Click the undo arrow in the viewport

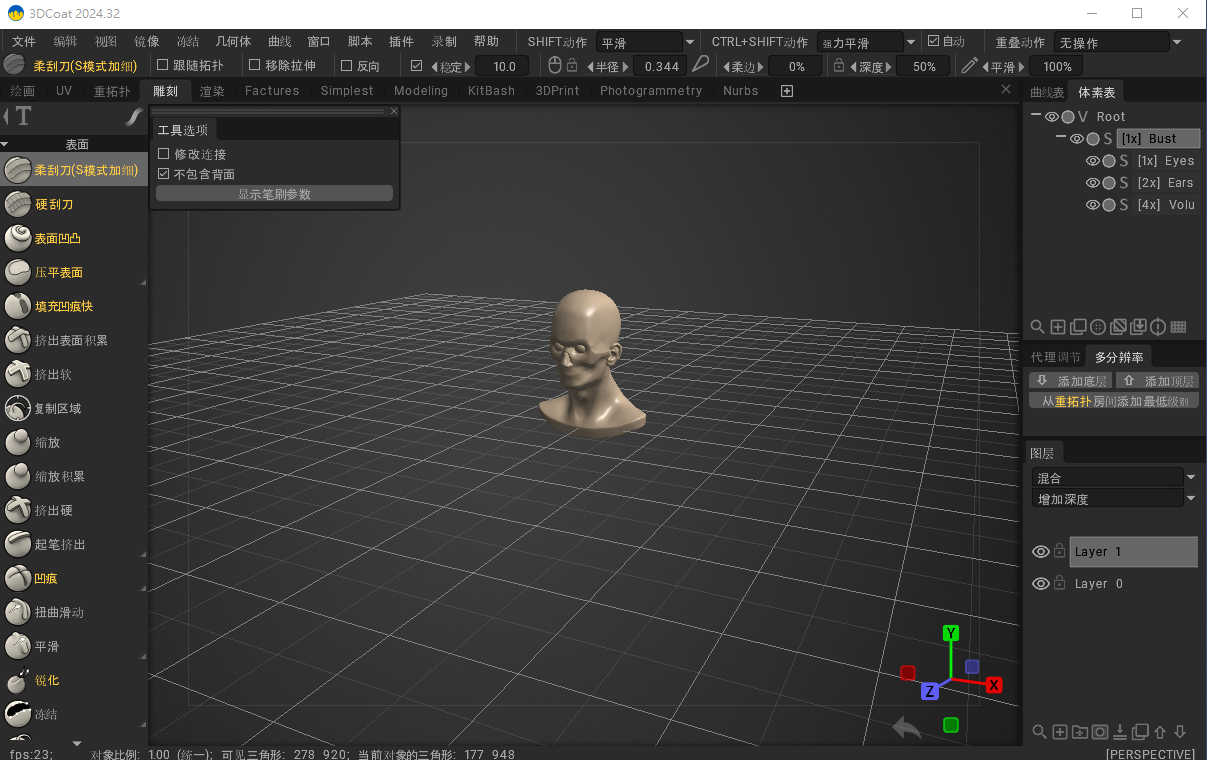coord(907,727)
